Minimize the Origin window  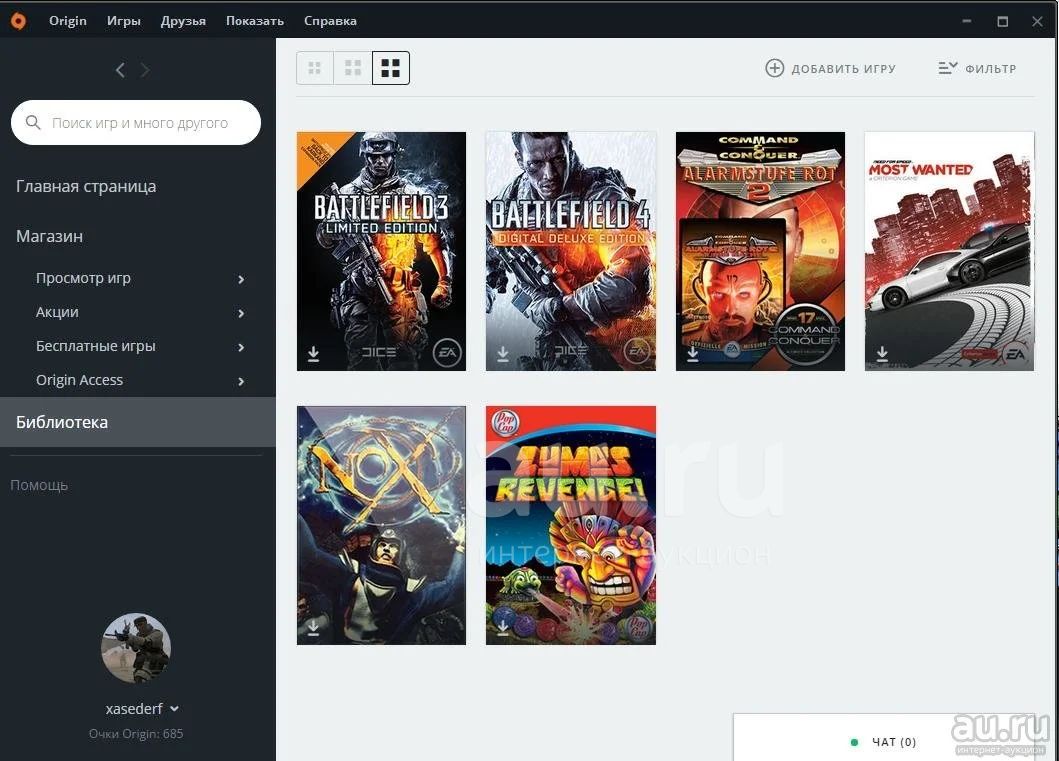tap(967, 21)
